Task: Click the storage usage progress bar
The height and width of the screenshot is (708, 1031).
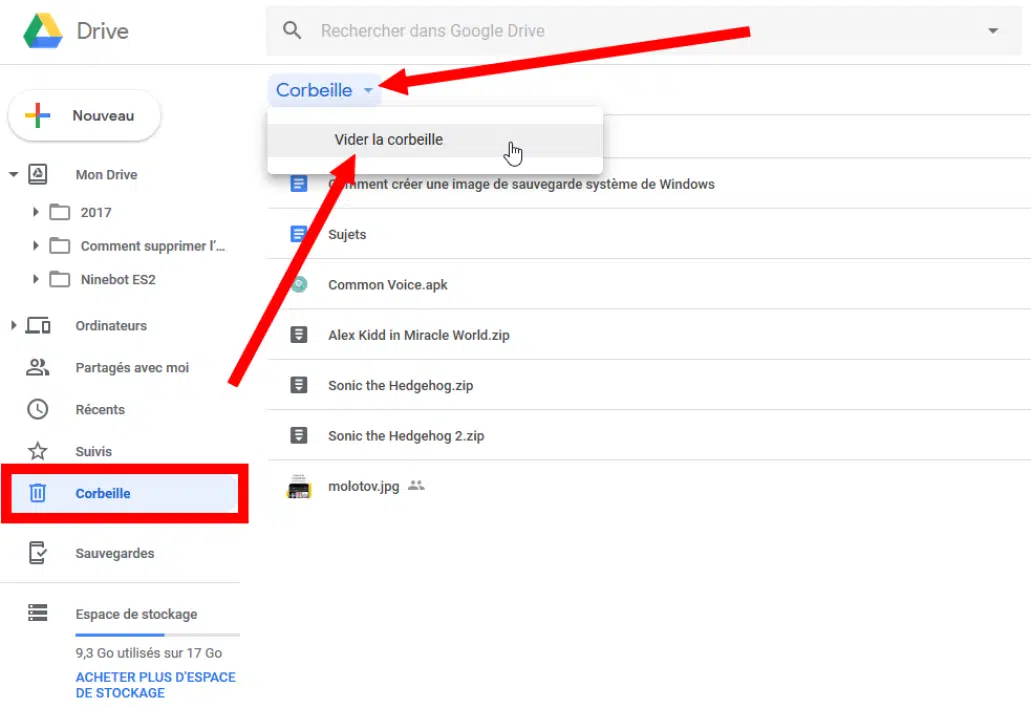Action: click(158, 635)
